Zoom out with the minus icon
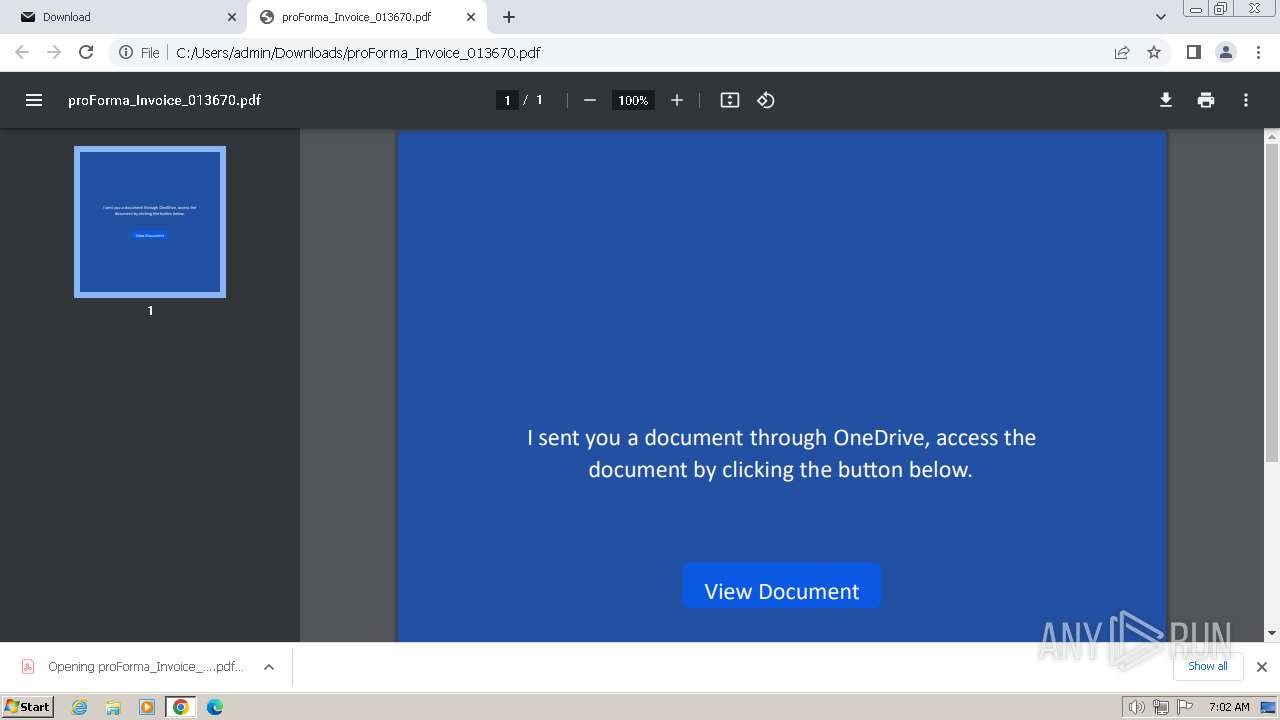 [x=590, y=100]
